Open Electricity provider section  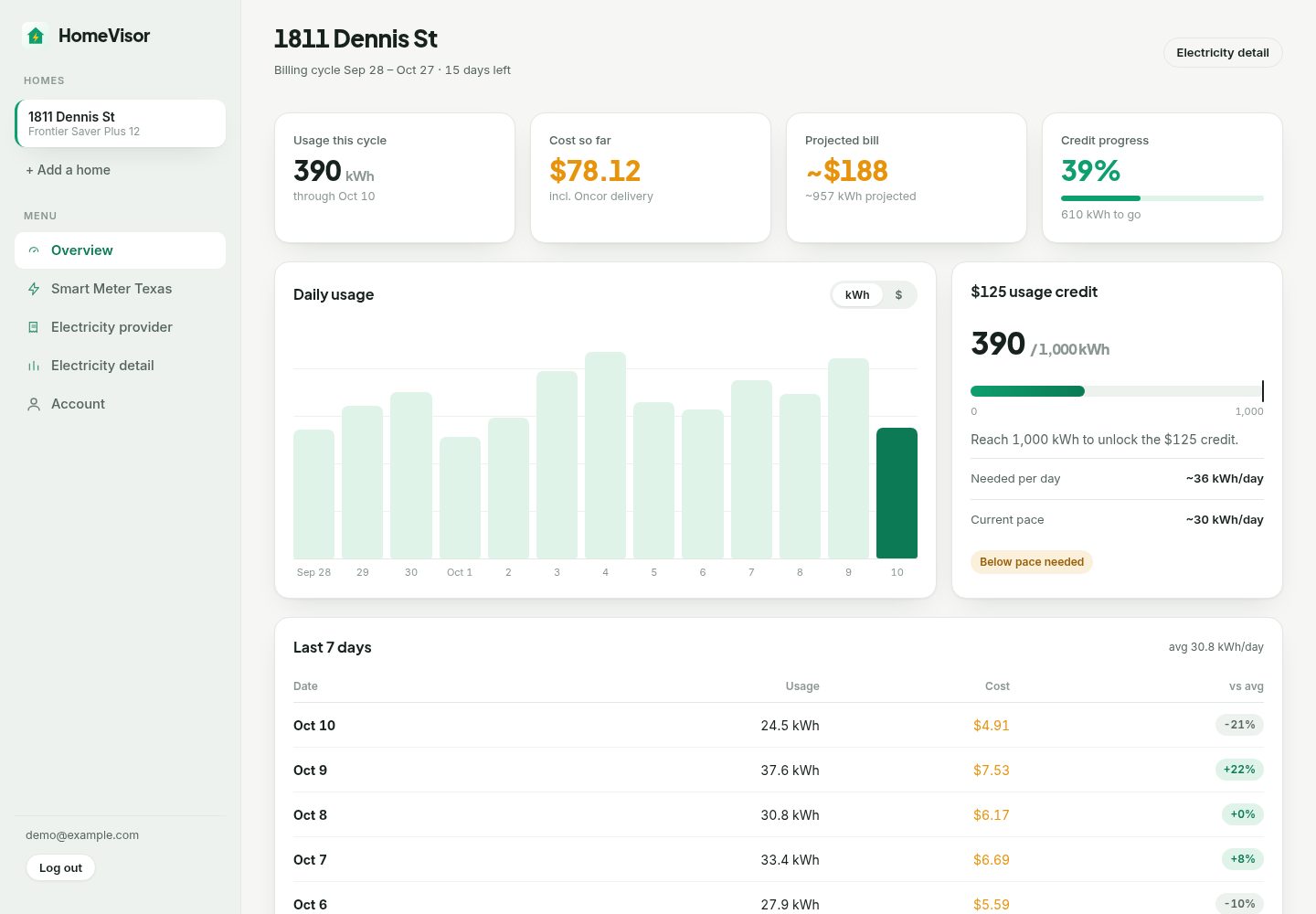click(x=120, y=327)
